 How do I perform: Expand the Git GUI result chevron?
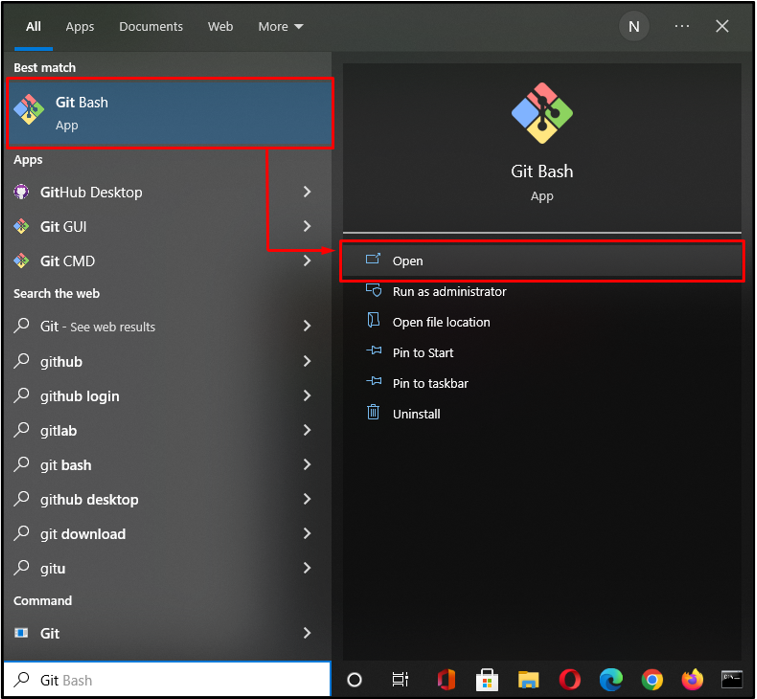[x=307, y=226]
